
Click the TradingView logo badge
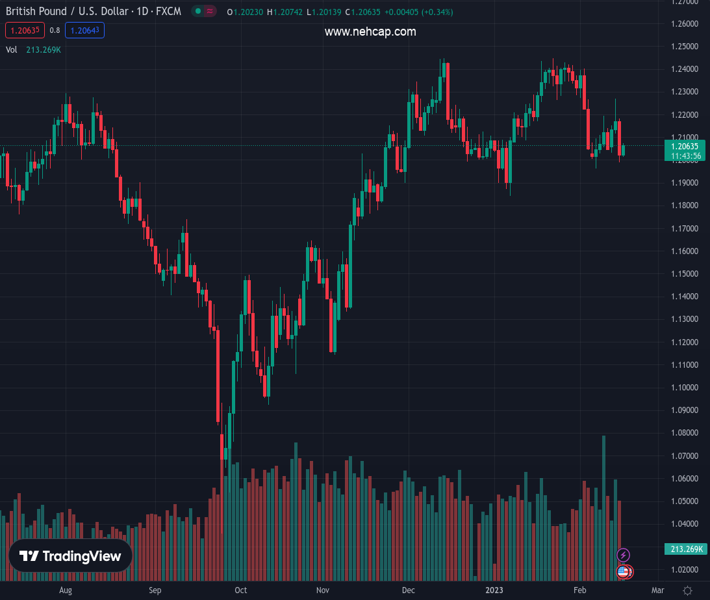tap(70, 556)
